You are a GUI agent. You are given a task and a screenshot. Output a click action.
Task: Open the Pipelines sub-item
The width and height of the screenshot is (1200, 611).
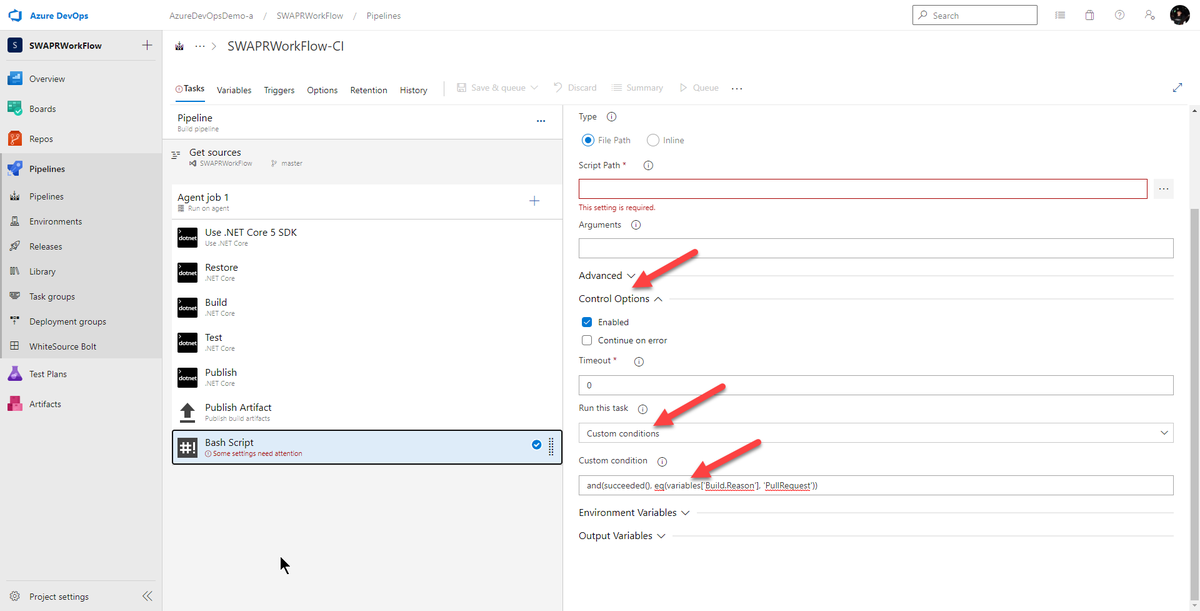[x=46, y=197]
